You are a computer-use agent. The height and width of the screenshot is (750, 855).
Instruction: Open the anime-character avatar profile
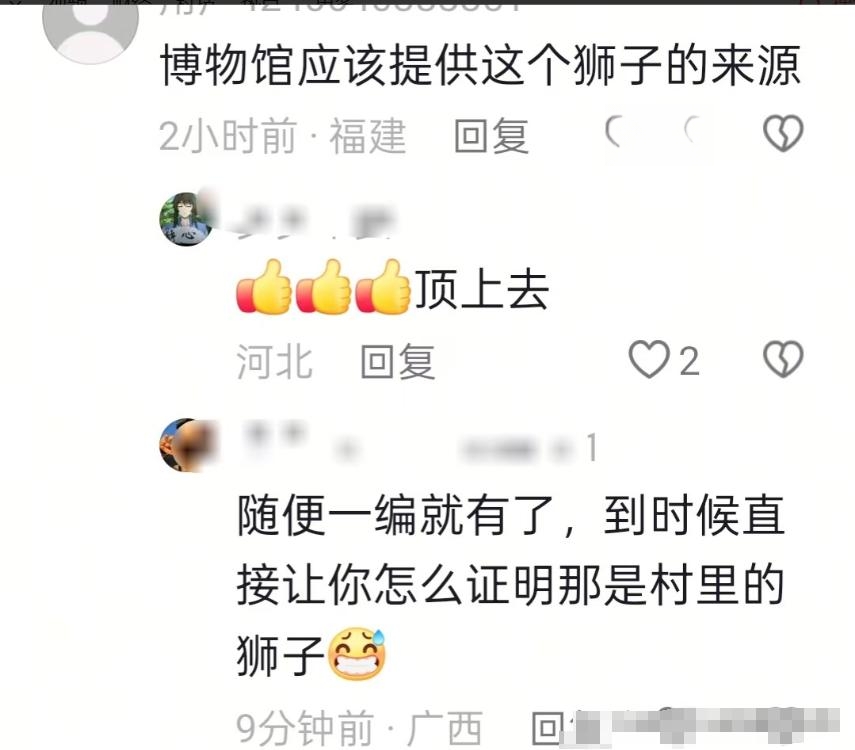(x=185, y=219)
